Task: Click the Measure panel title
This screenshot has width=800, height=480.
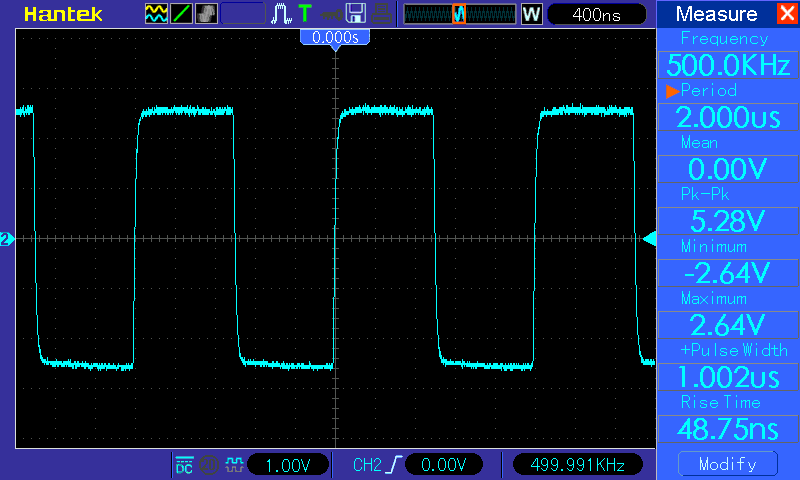Action: point(716,14)
